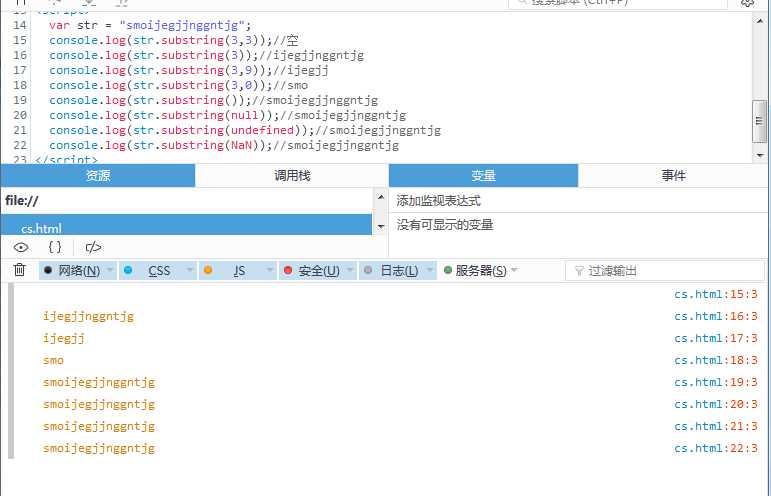
Task: Click the code editor scrollbar thumb
Action: (x=760, y=121)
